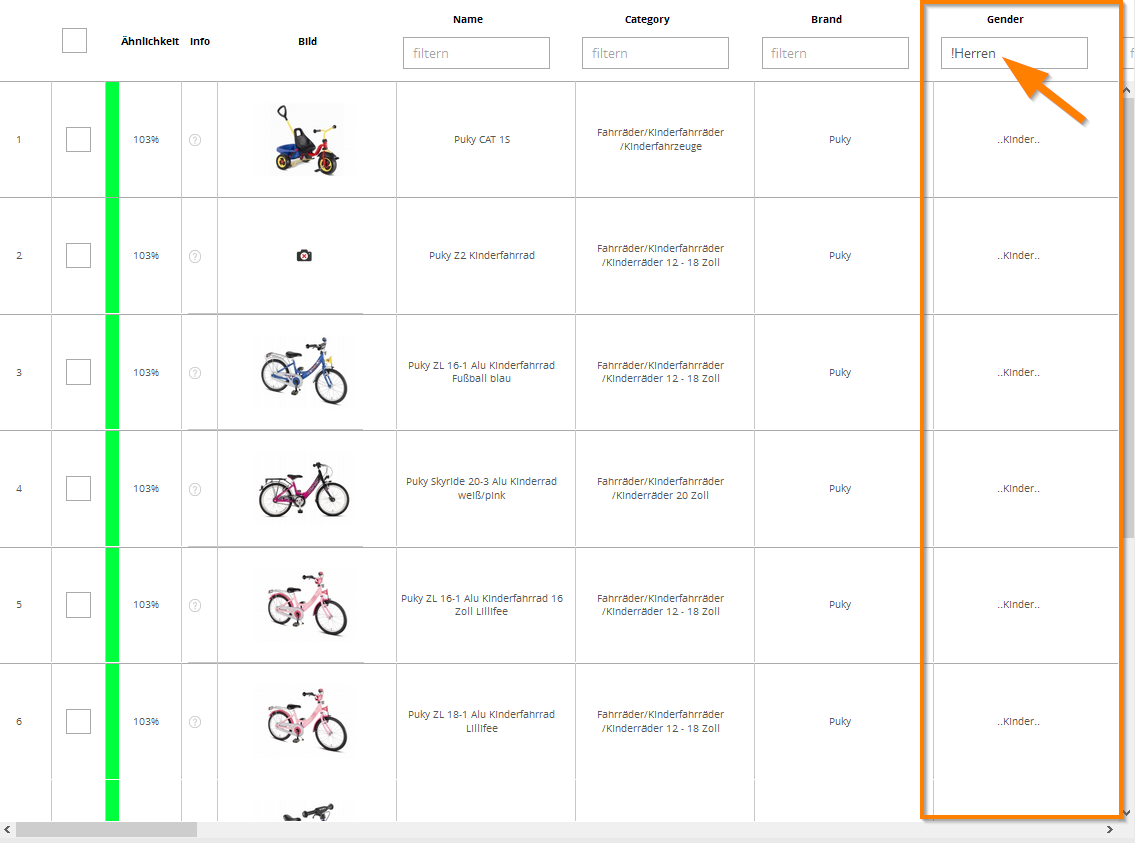
Task: Open info icon for Puky CAT 1S
Action: click(195, 140)
